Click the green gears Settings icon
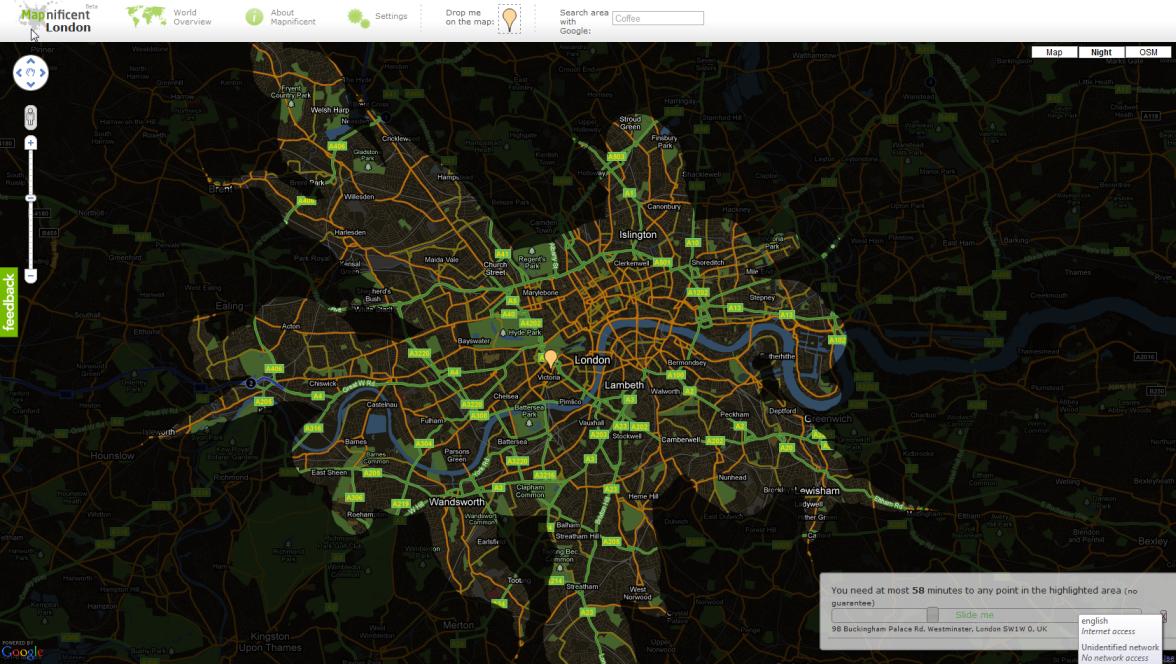Viewport: 1176px width, 664px height. [358, 17]
